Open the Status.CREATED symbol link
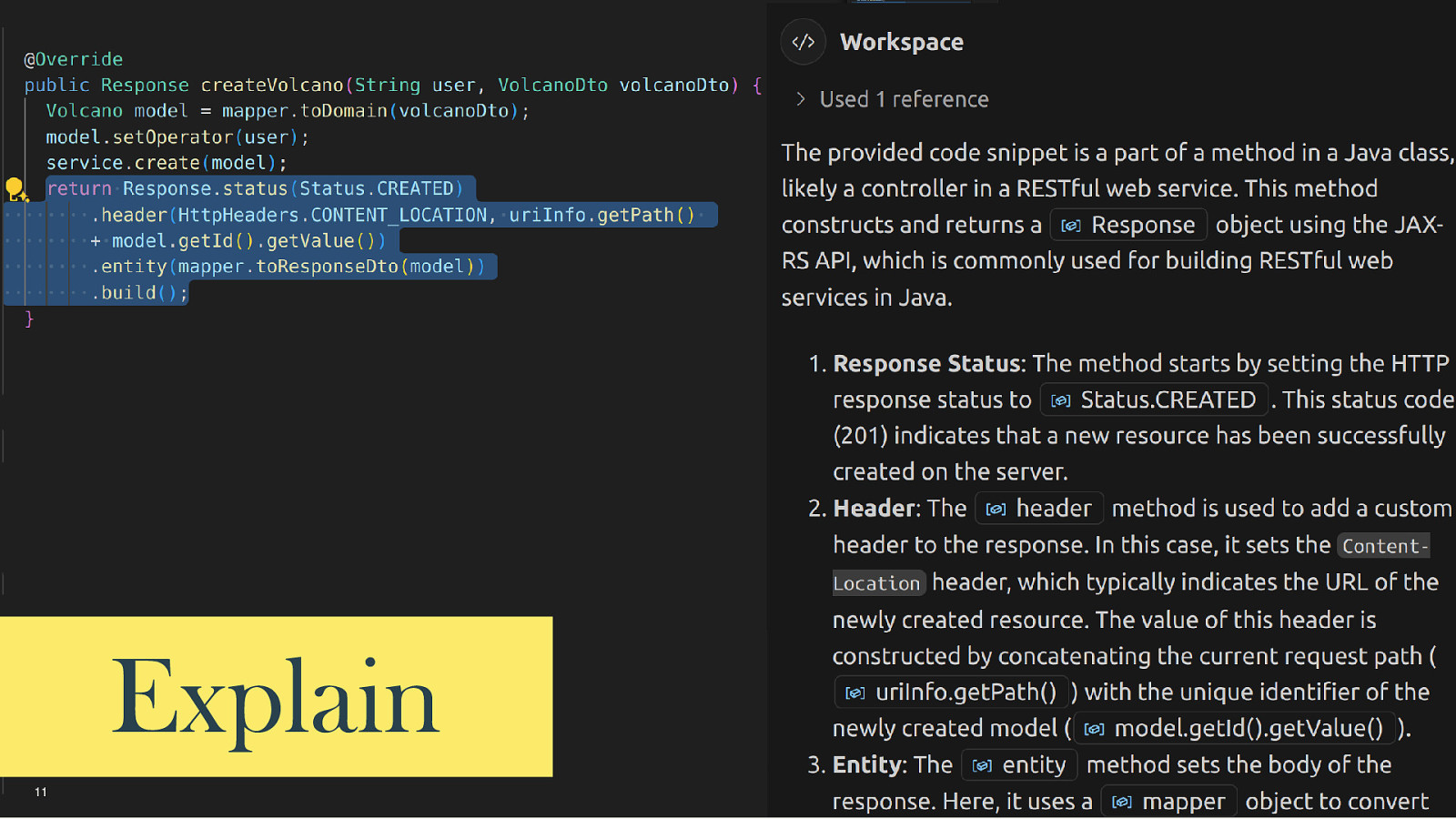The image size is (1456, 819). coord(1154,400)
